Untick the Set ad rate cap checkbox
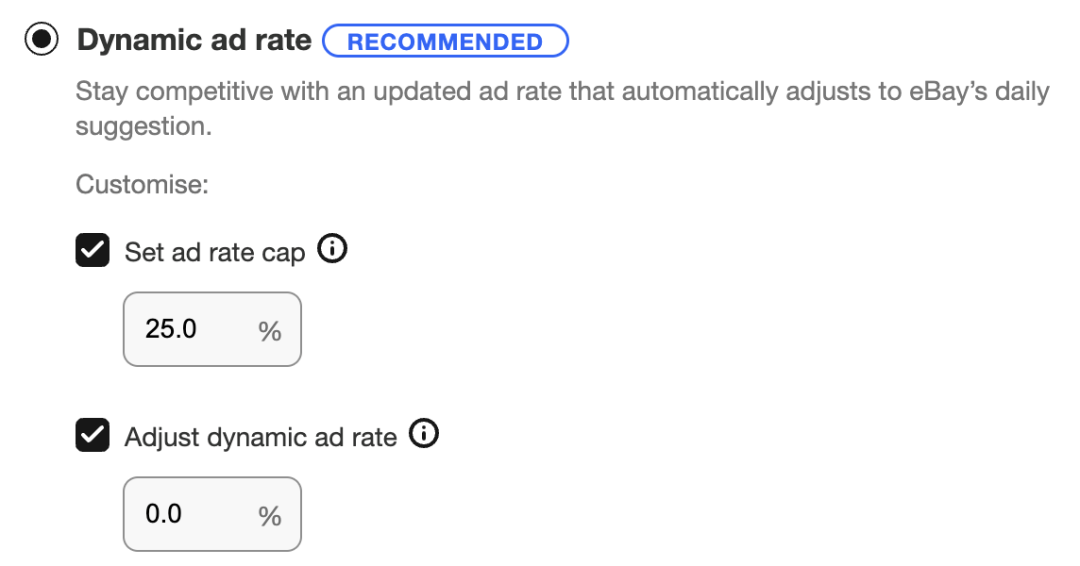This screenshot has width=1080, height=566. click(x=93, y=252)
